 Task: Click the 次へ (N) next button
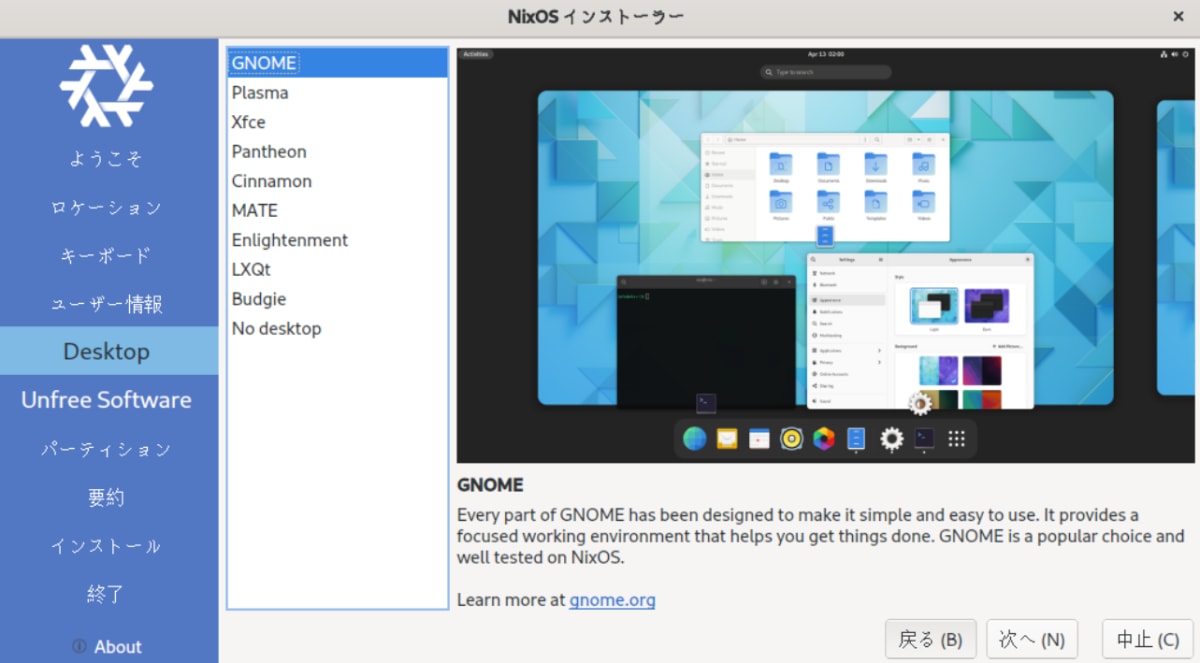[x=1032, y=639]
